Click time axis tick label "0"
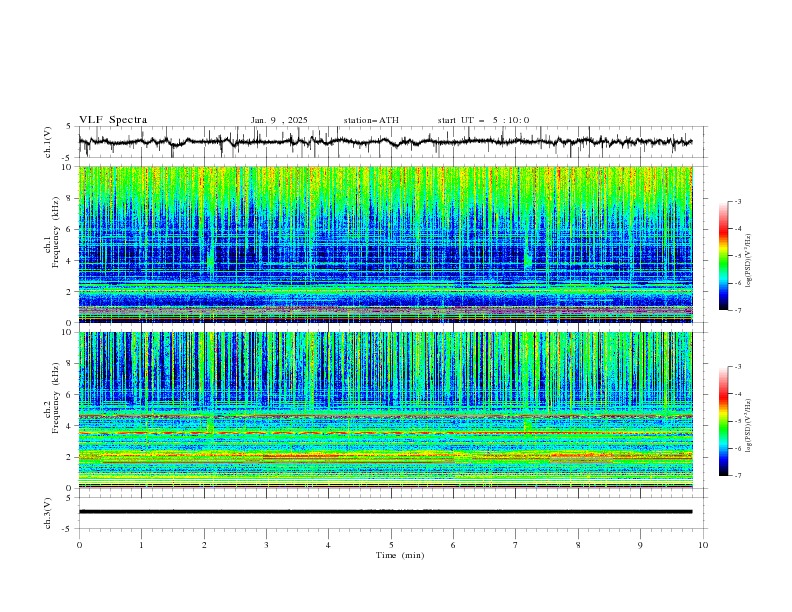 click(79, 545)
